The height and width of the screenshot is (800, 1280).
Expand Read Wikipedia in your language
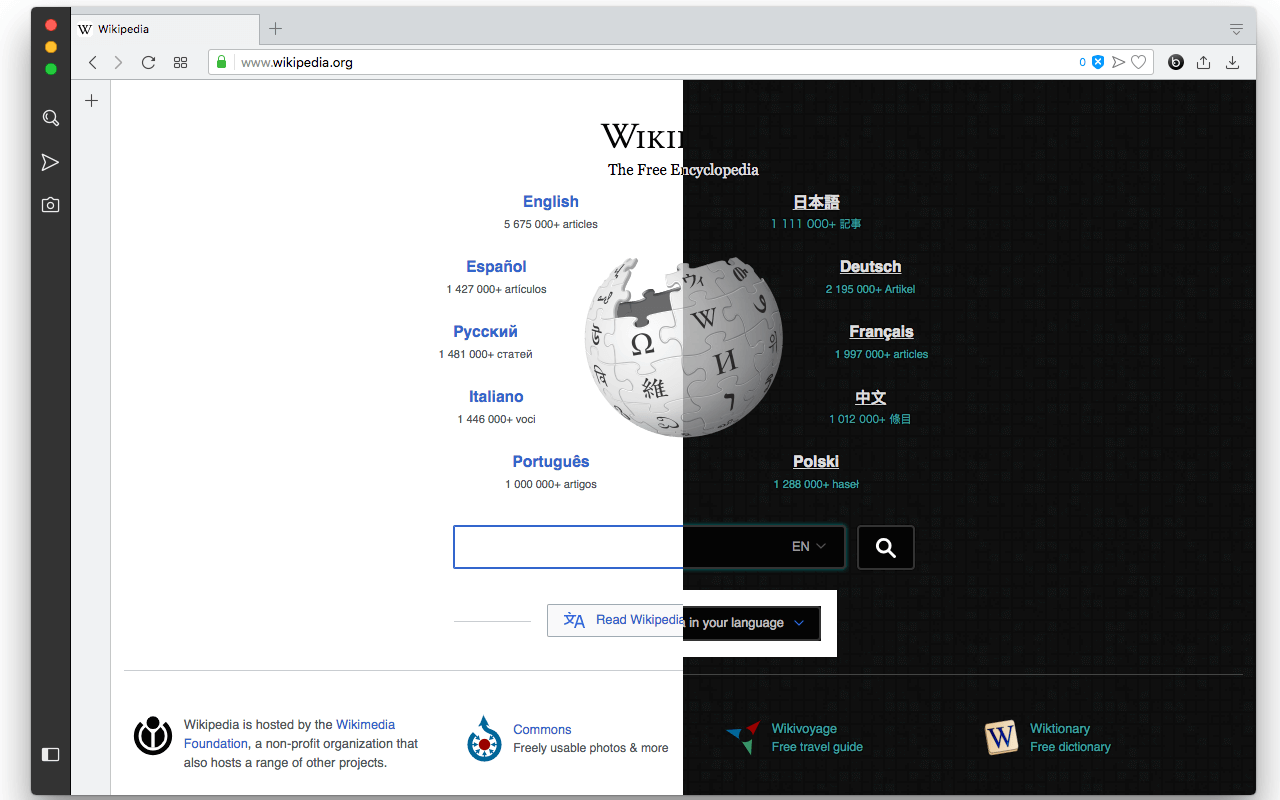click(684, 621)
